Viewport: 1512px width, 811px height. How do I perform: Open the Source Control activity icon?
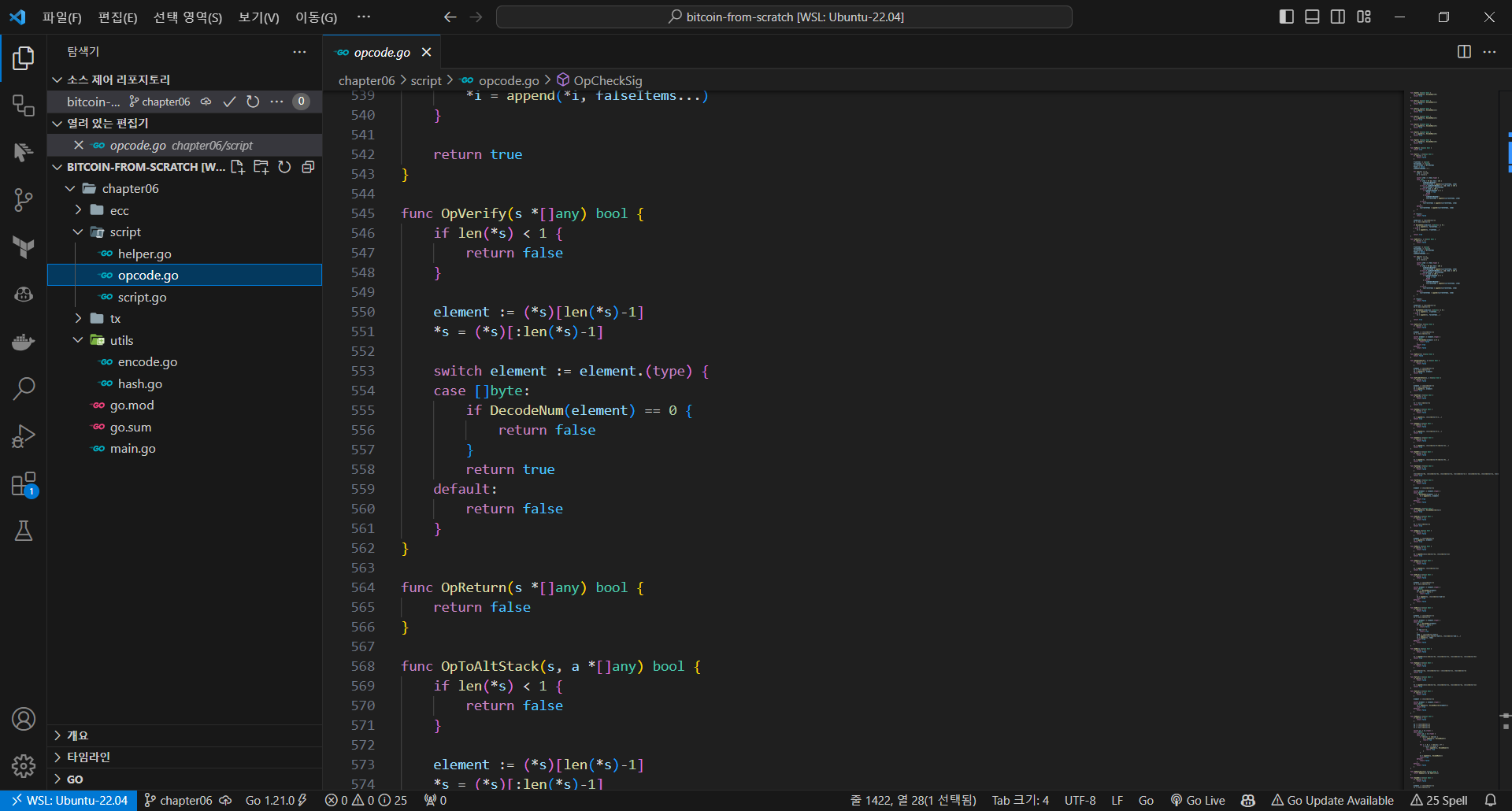[x=24, y=199]
